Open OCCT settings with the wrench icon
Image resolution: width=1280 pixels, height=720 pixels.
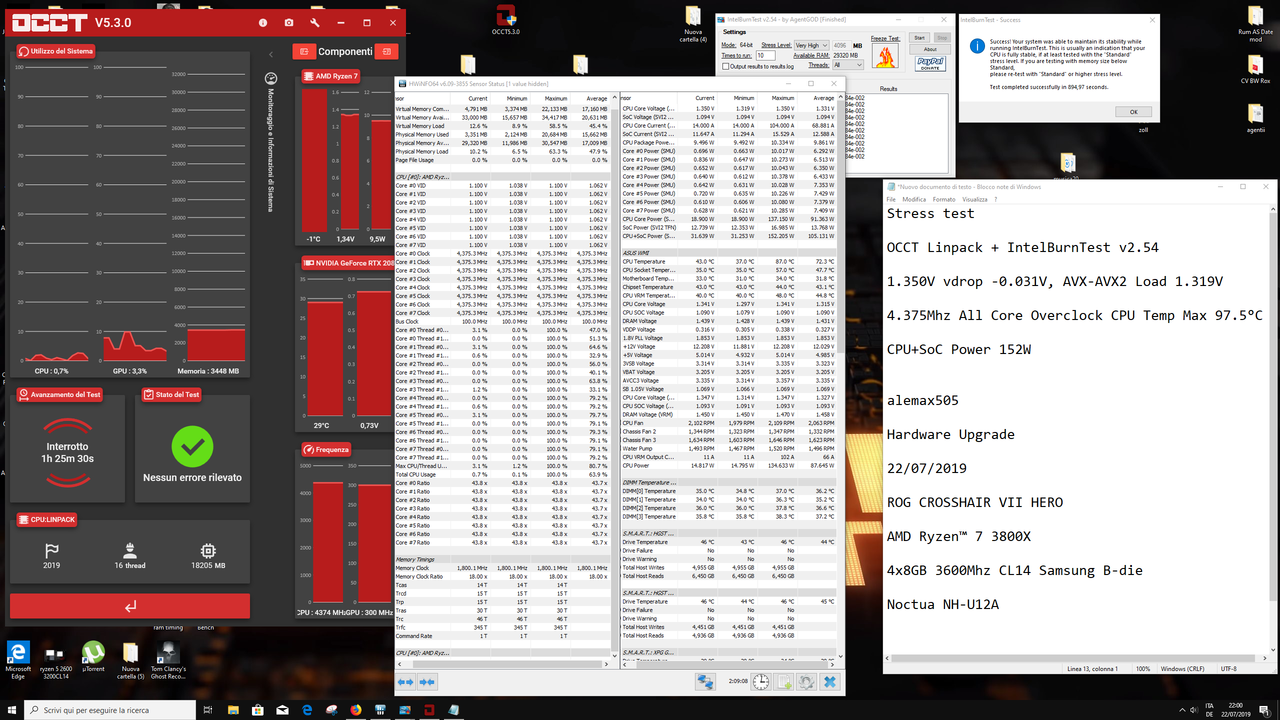[315, 22]
